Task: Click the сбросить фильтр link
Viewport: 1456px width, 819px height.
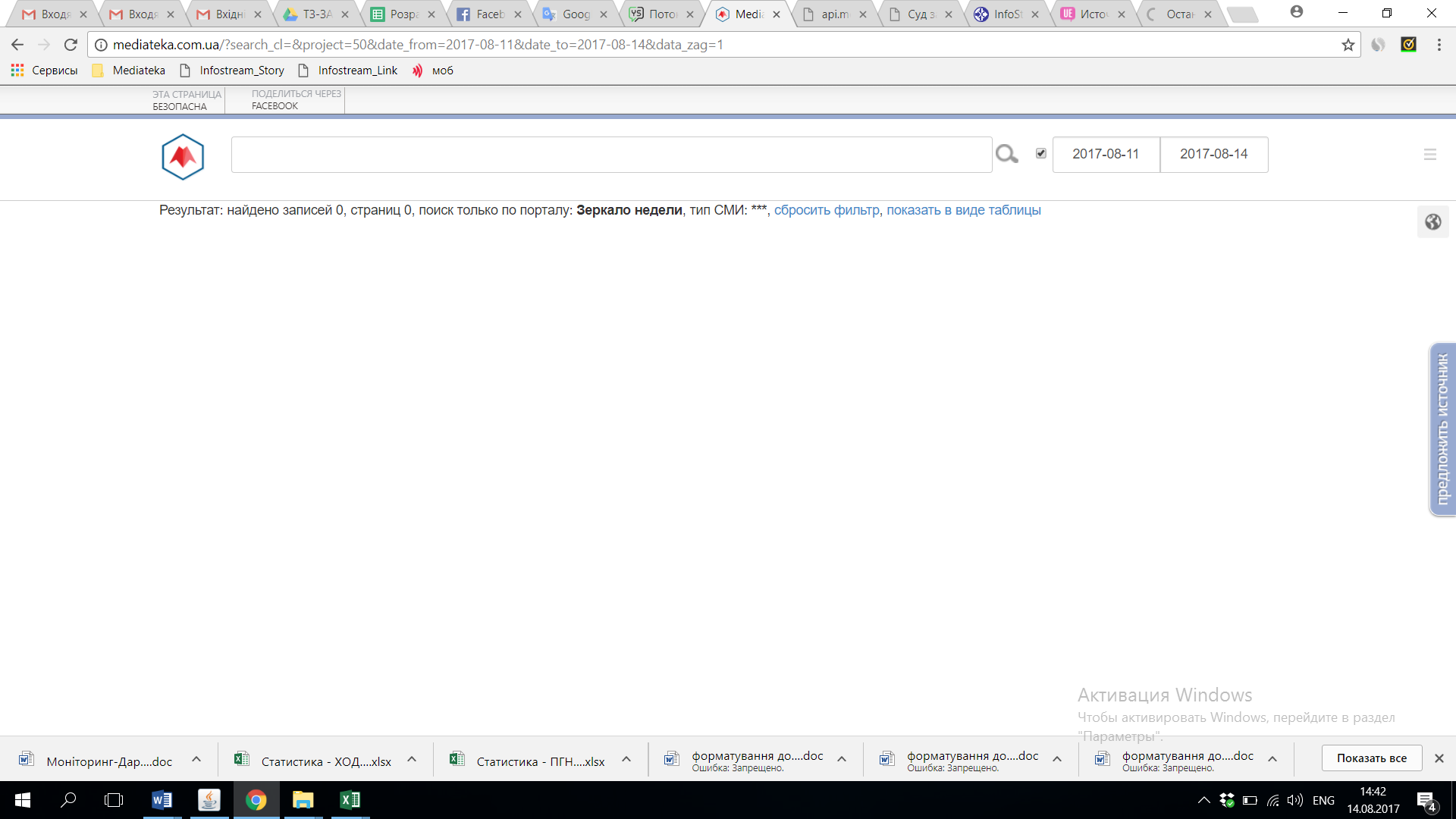Action: pos(827,210)
